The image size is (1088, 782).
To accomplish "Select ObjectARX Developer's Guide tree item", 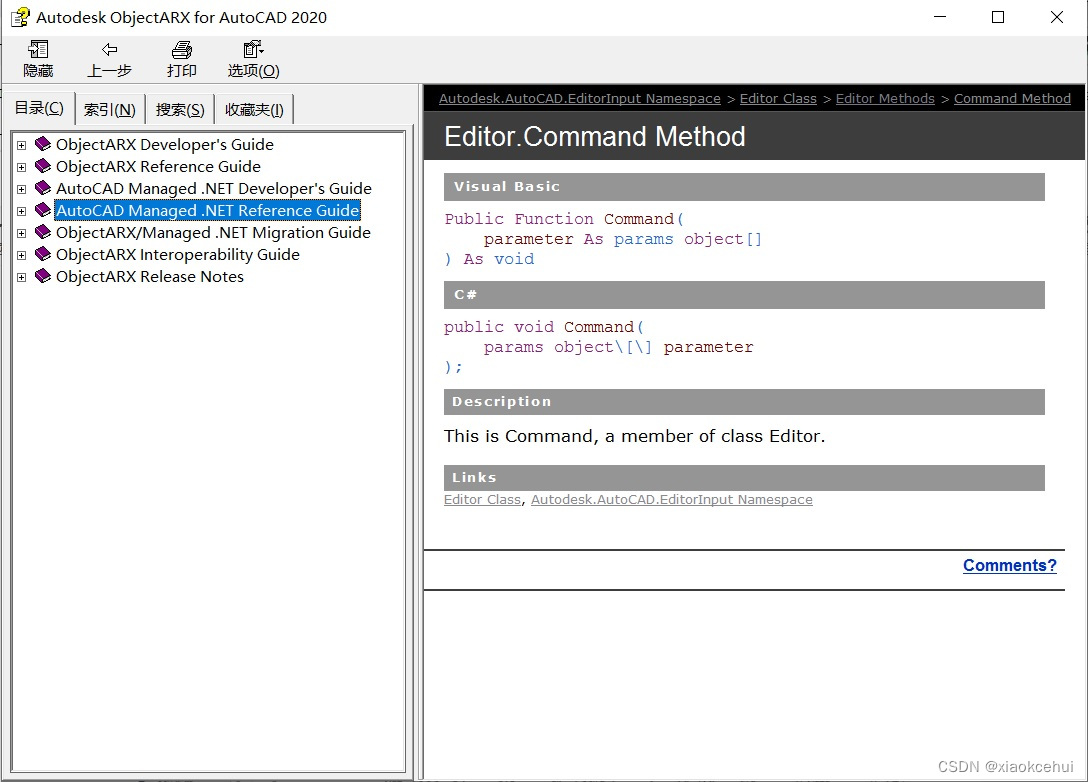I will click(164, 144).
